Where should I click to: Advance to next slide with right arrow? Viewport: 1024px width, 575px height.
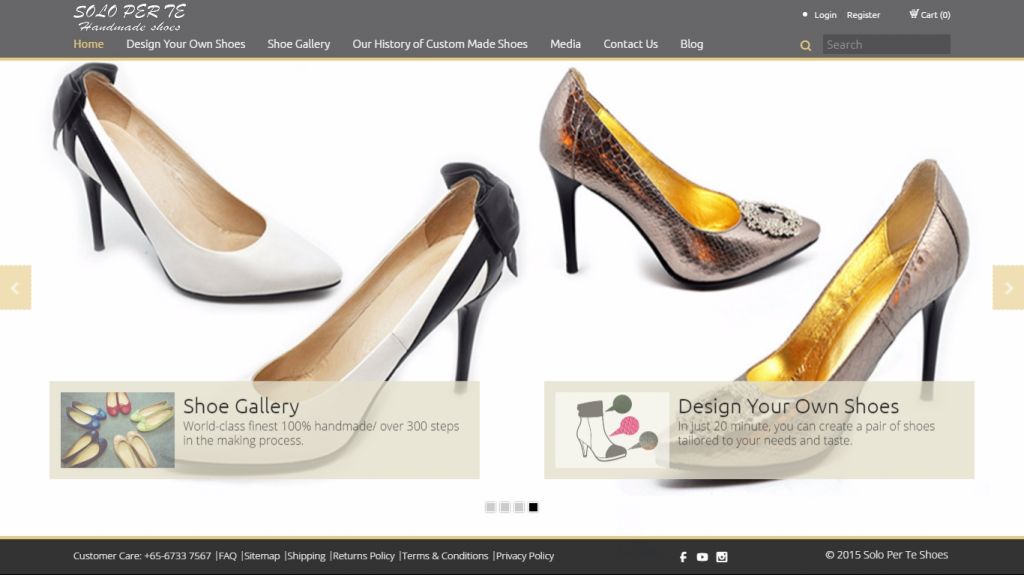[x=1008, y=287]
